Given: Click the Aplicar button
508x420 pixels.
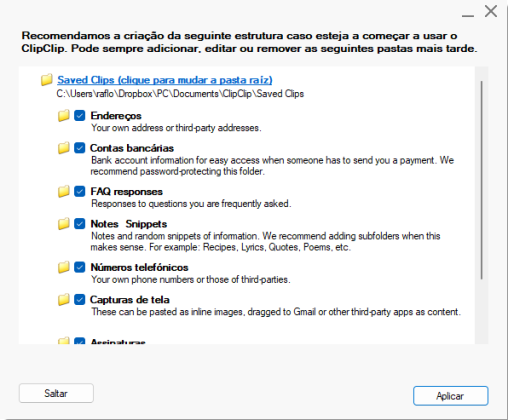Looking at the screenshot, I should (450, 396).
